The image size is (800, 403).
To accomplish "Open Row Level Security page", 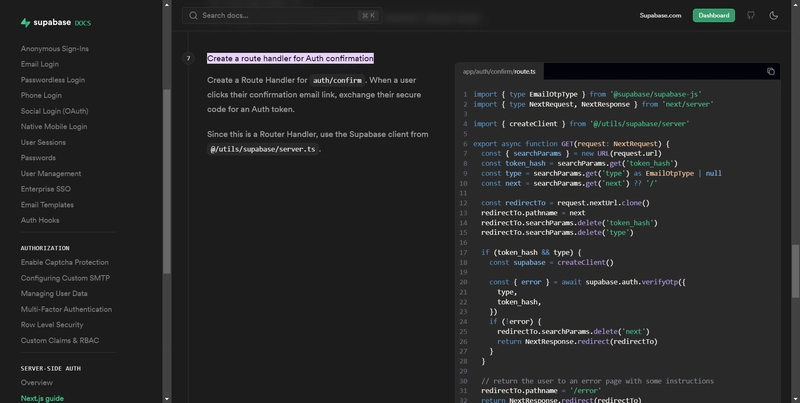I will click(52, 324).
